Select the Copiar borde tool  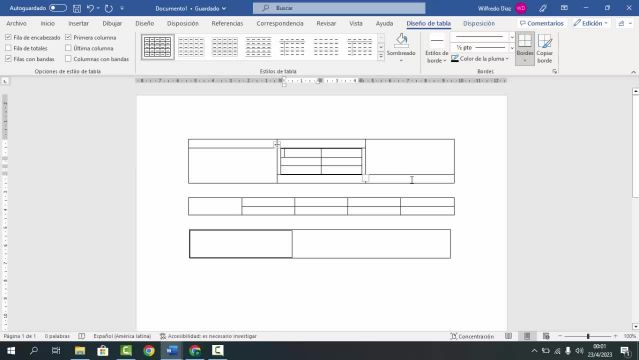(x=544, y=49)
